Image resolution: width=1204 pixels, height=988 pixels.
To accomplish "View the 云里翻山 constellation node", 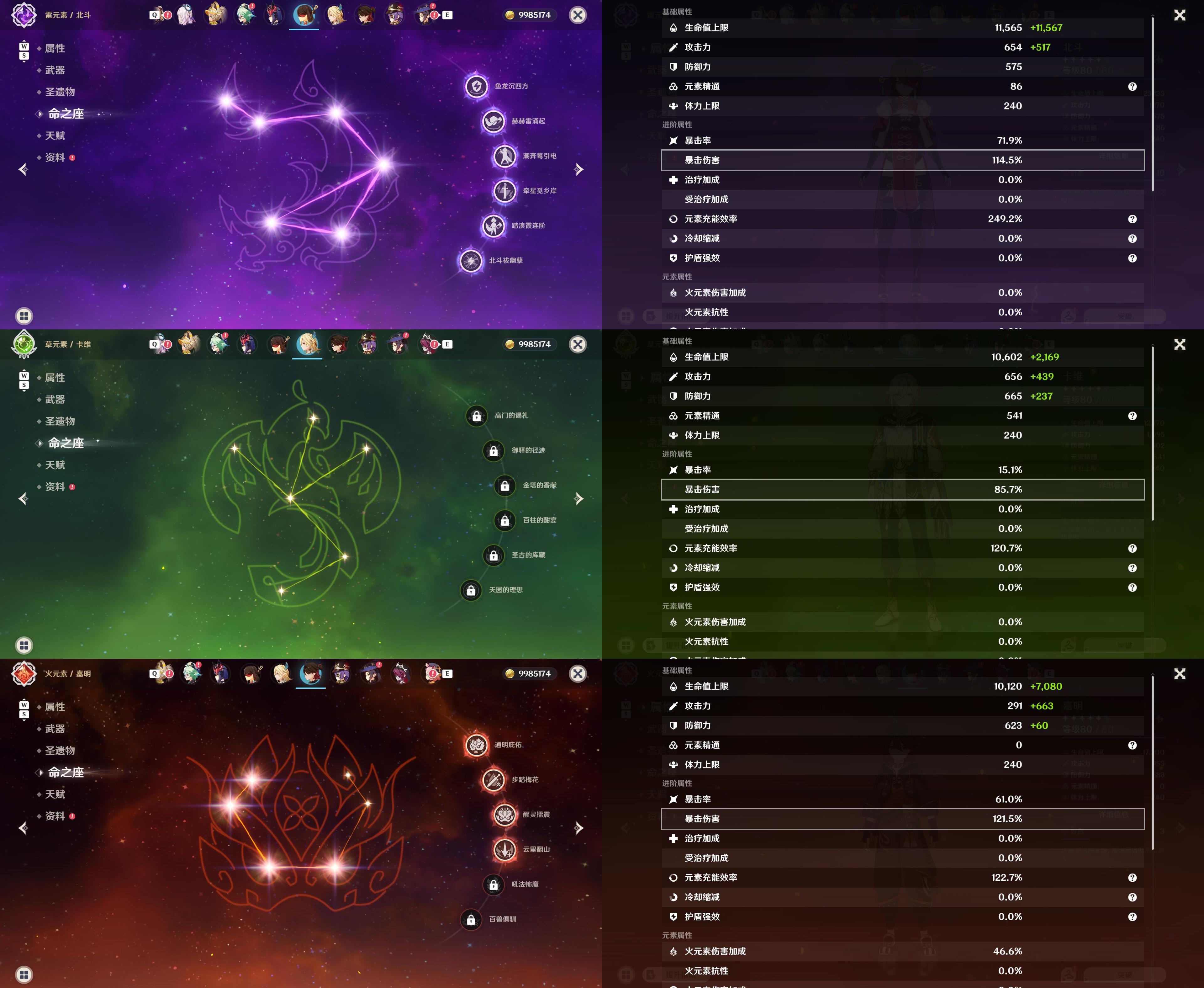I will tap(505, 850).
